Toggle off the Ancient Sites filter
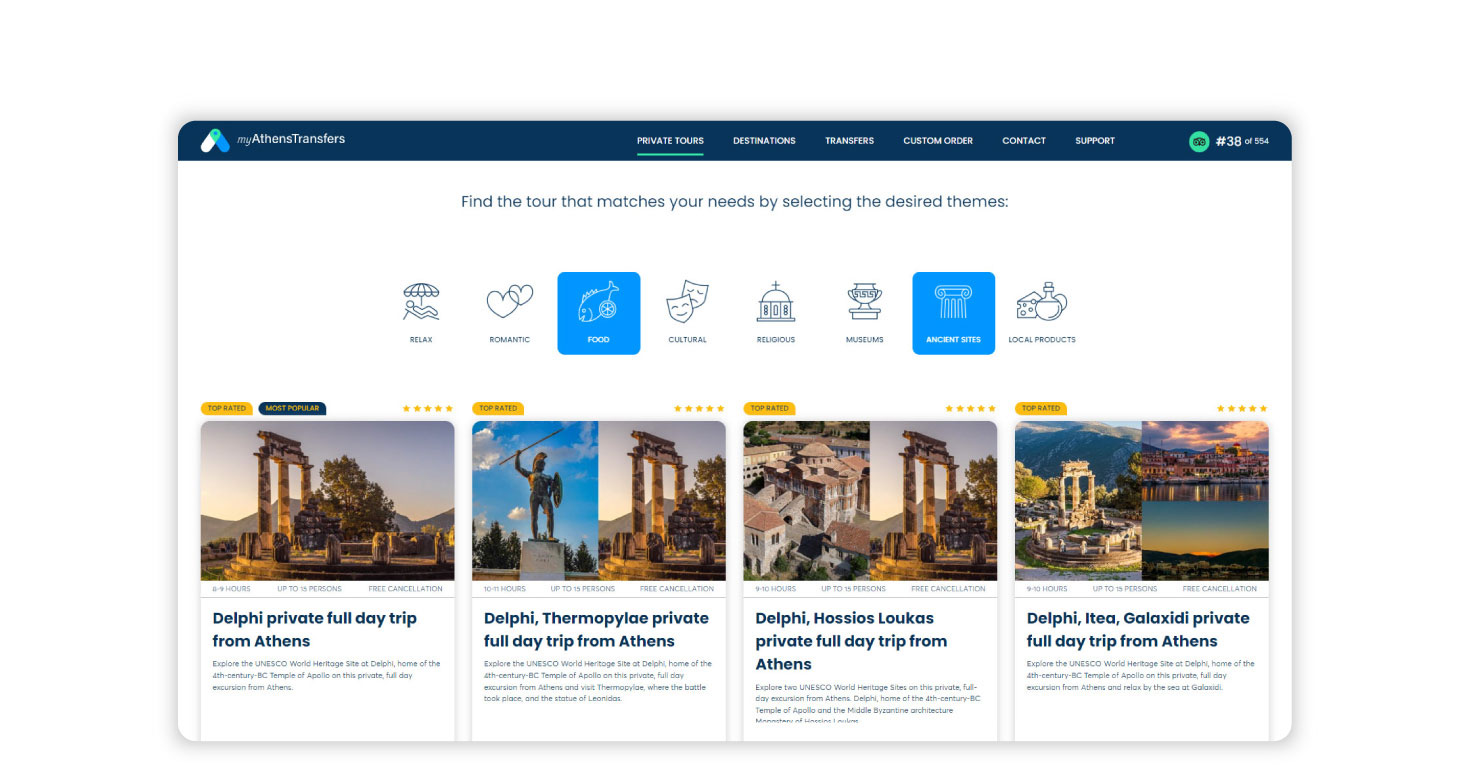 953,313
